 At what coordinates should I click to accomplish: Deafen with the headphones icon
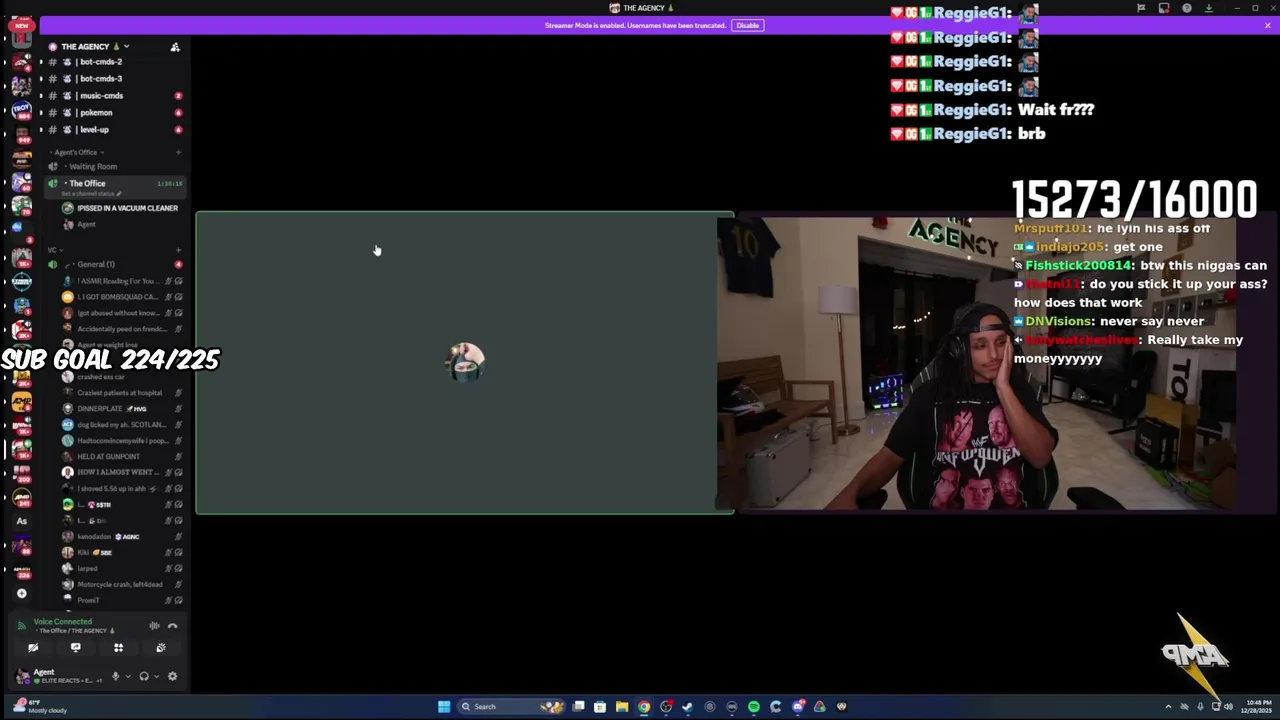pyautogui.click(x=144, y=677)
